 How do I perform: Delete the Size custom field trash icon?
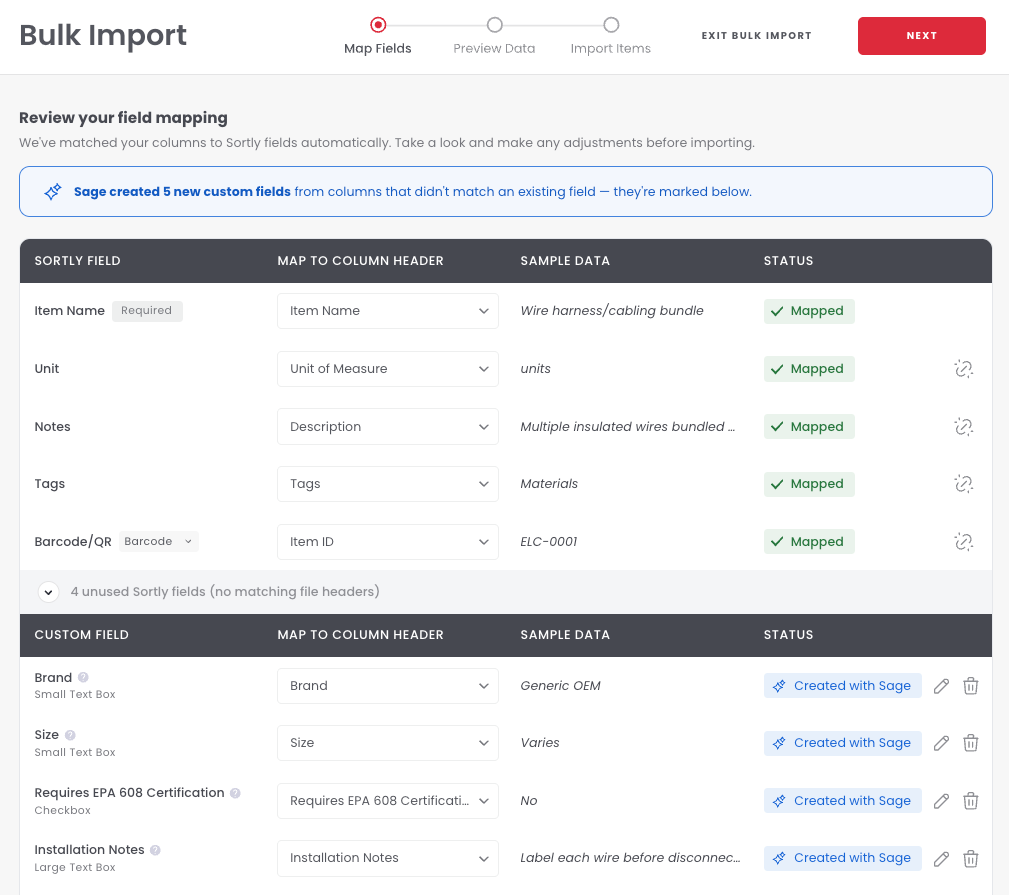[x=970, y=743]
